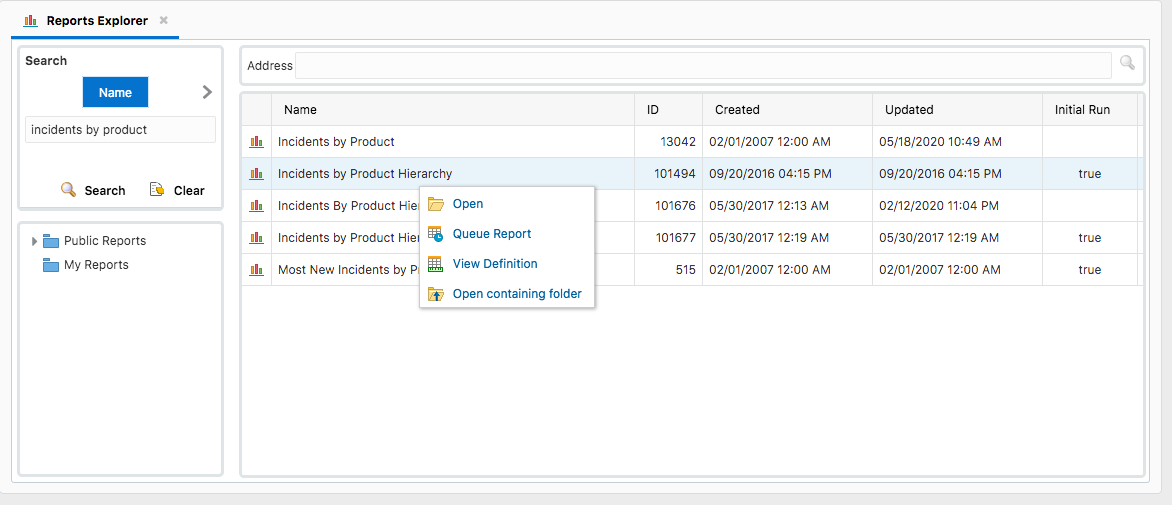Clear the search criteria
Screen dimensions: 1172x505
click(178, 190)
